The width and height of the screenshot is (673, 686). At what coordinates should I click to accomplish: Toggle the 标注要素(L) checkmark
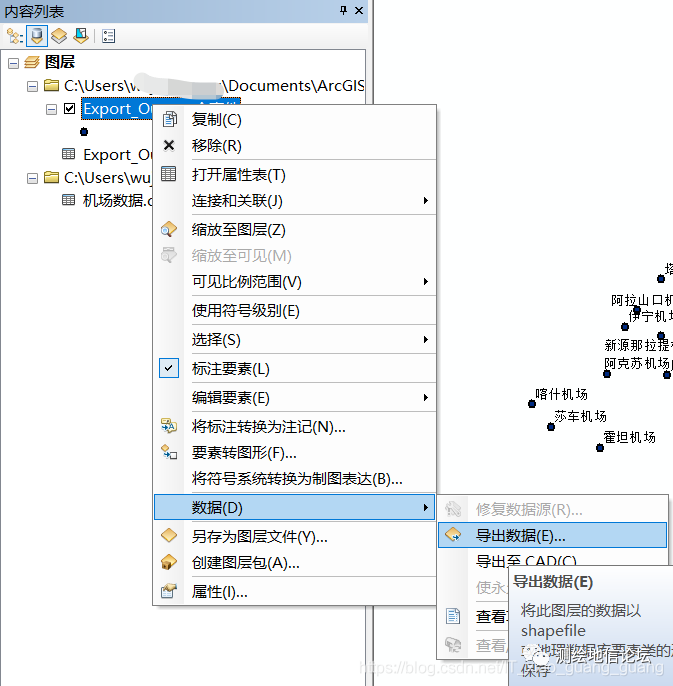pyautogui.click(x=169, y=368)
